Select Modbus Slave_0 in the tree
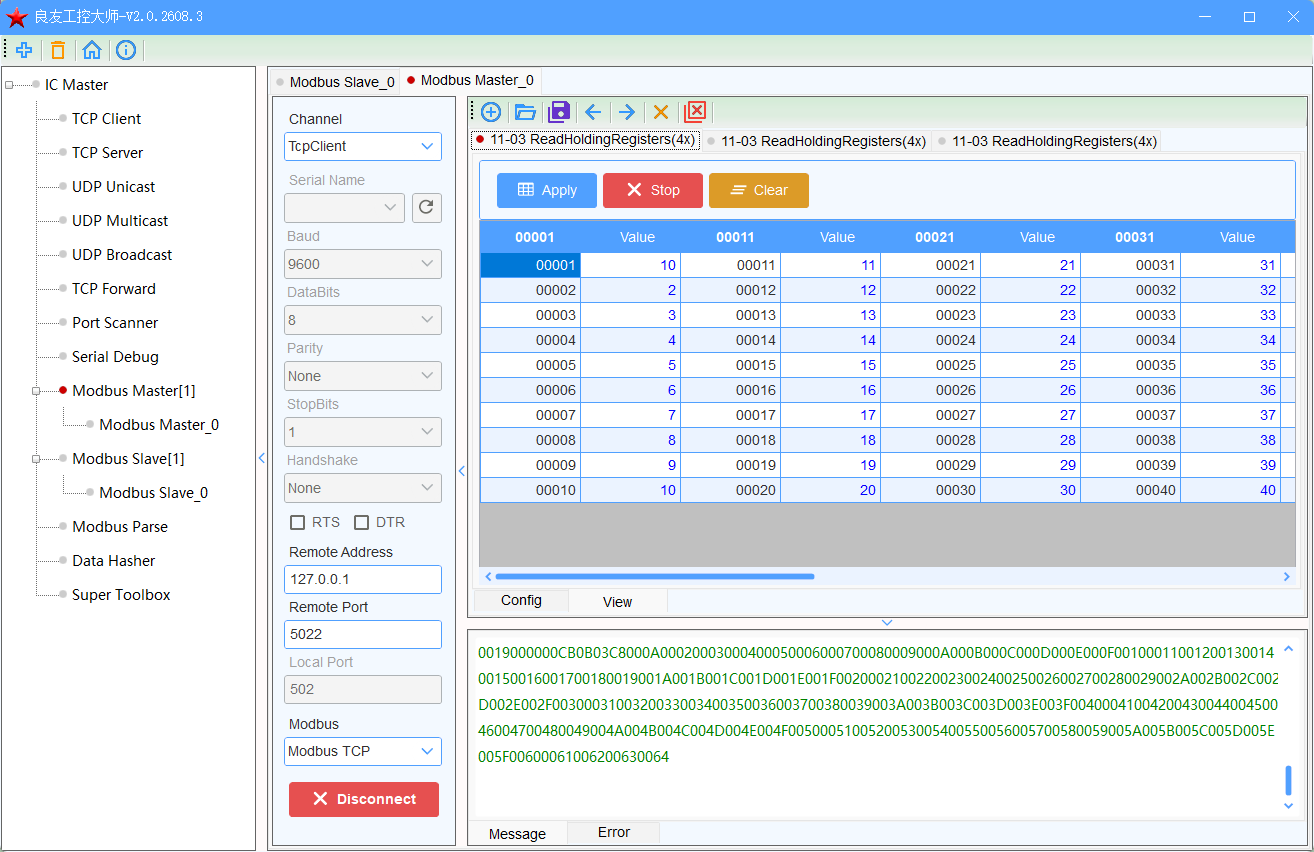Screen dimensions: 1314x852 click(x=153, y=493)
